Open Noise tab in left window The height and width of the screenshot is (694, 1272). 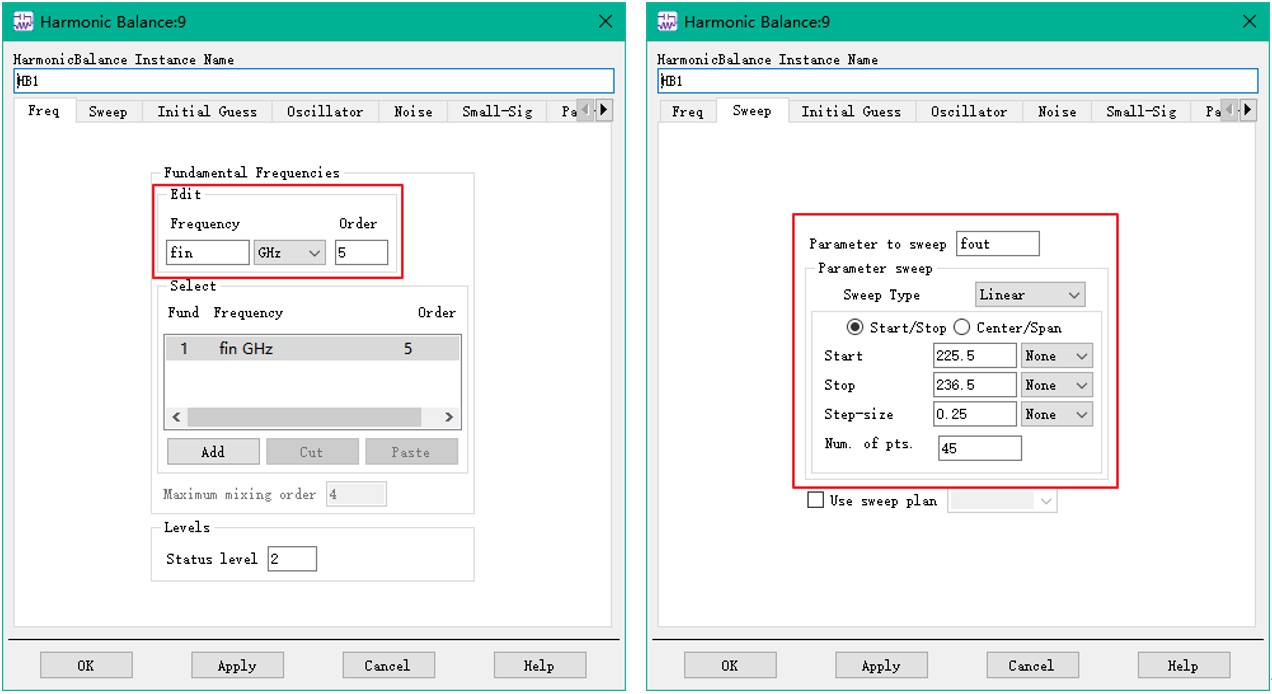[x=413, y=112]
